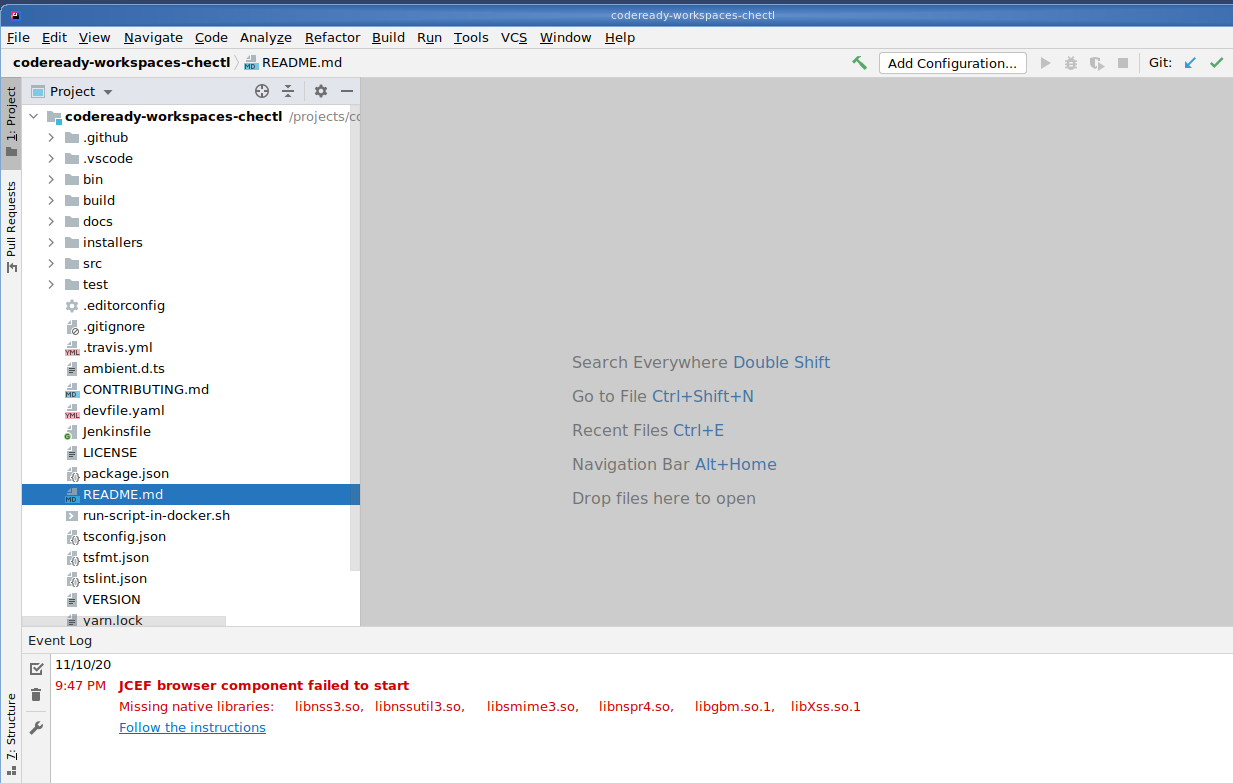Expand the bin folder arrow
This screenshot has width=1233, height=783.
pyautogui.click(x=51, y=180)
